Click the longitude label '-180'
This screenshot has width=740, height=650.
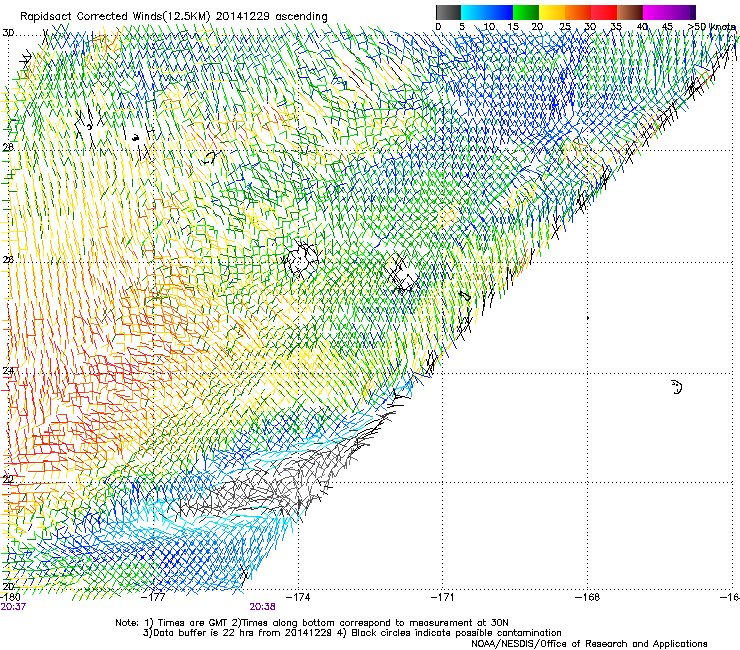10,597
